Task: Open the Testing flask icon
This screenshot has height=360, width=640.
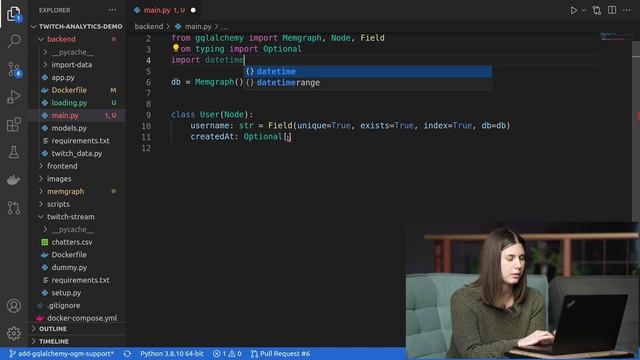Action: [14, 152]
